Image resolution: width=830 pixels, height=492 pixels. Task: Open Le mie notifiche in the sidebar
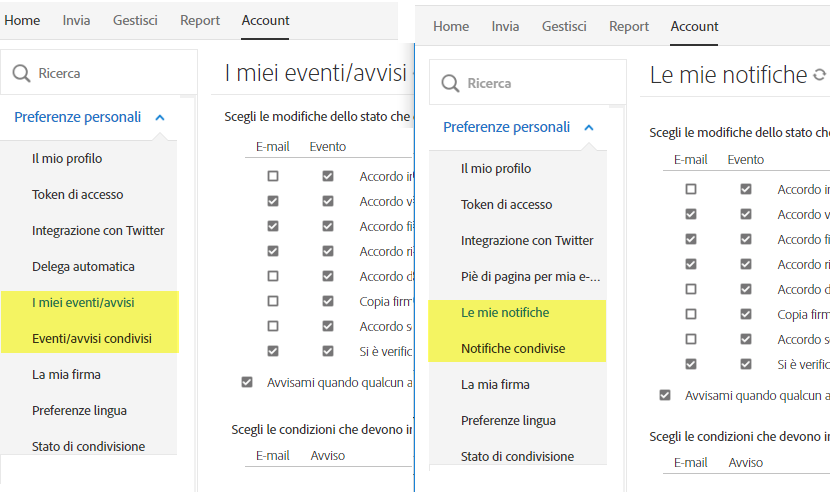[x=505, y=313]
